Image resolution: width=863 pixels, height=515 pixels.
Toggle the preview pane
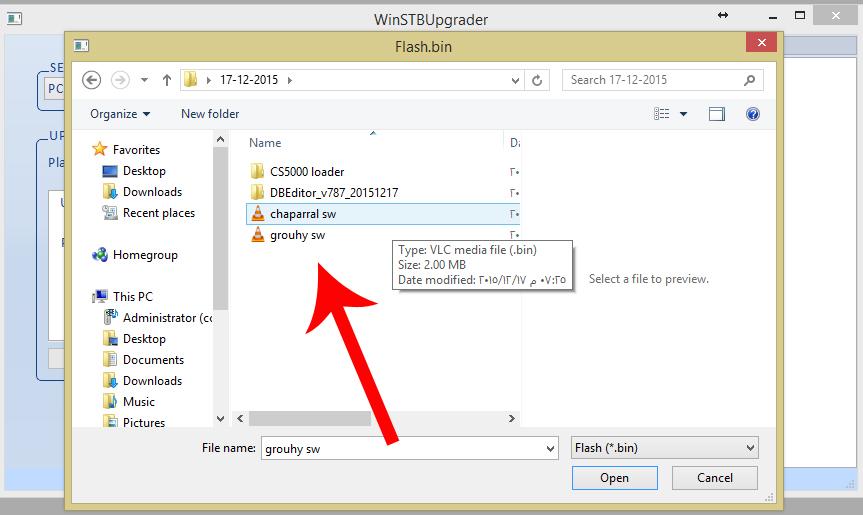717,114
